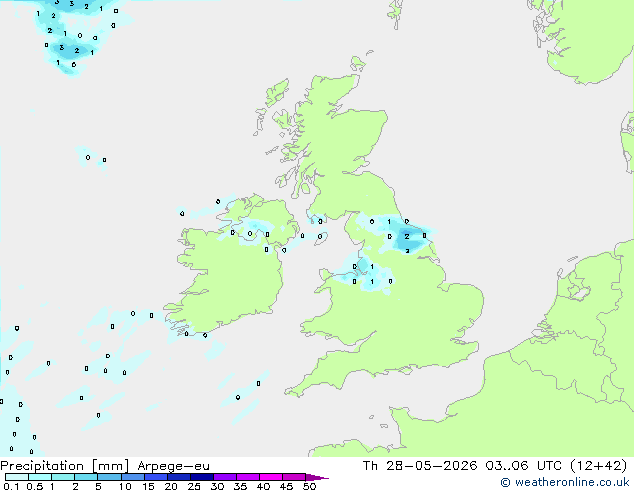Pick the dark navy legend swatch between 25 and 30
This screenshot has width=634, height=490.
pyautogui.click(x=202, y=477)
